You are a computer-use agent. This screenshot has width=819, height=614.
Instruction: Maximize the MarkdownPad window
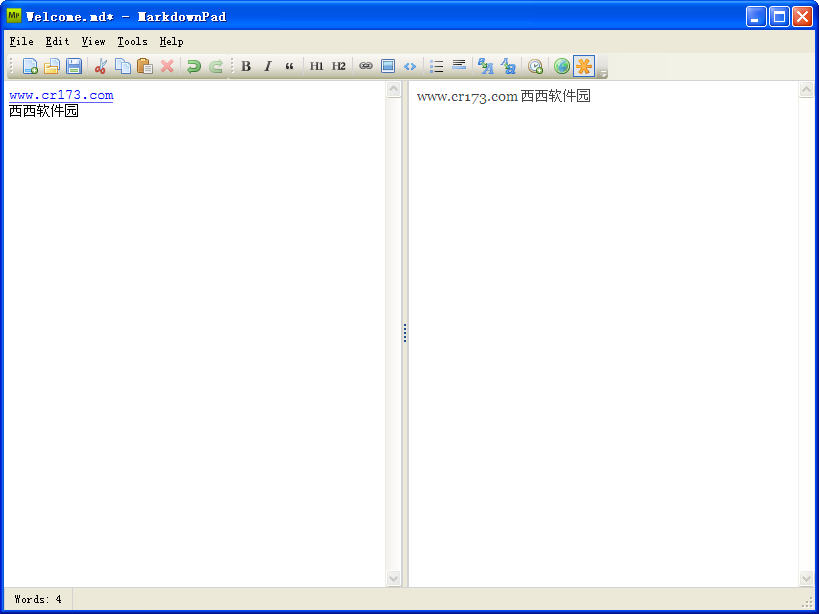[779, 17]
